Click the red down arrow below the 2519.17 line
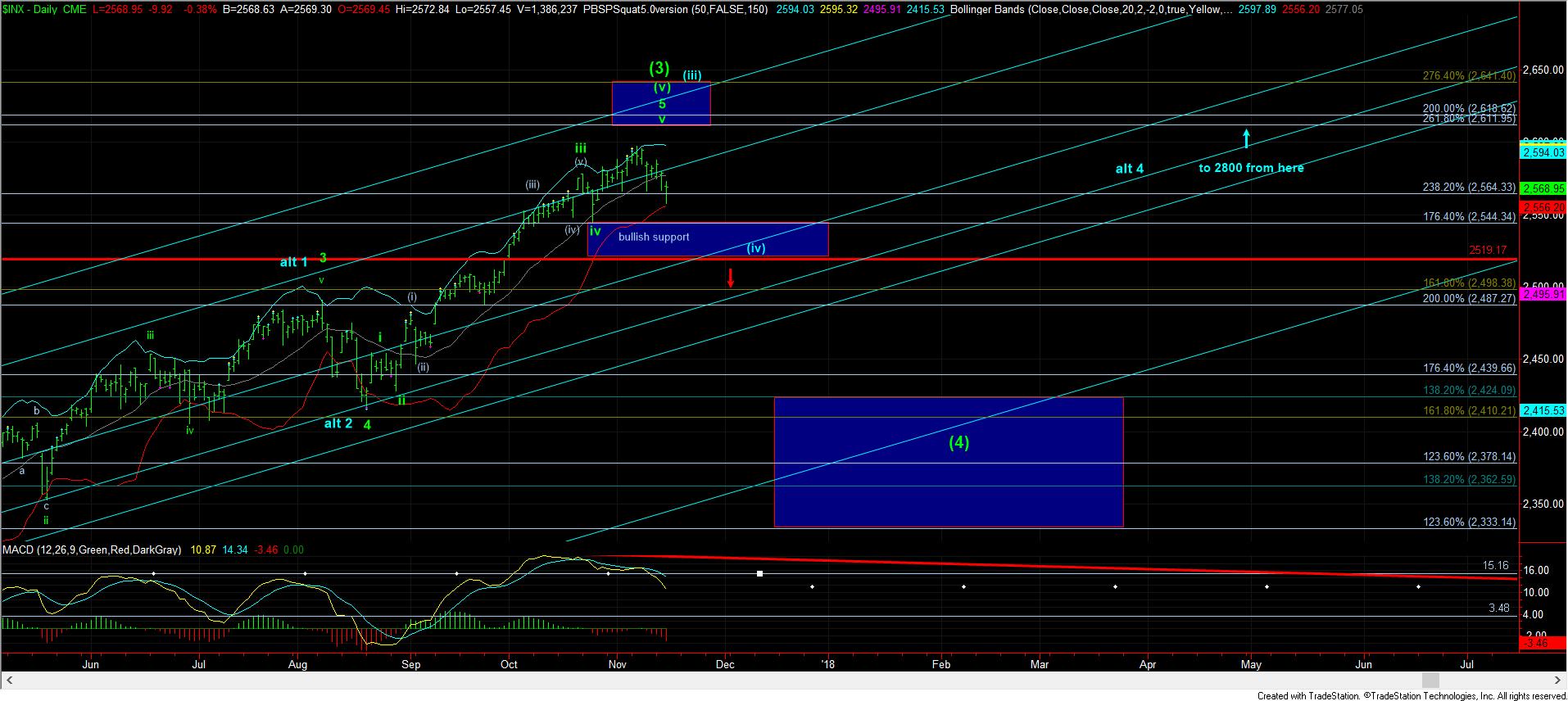1568x701 pixels. 730,277
